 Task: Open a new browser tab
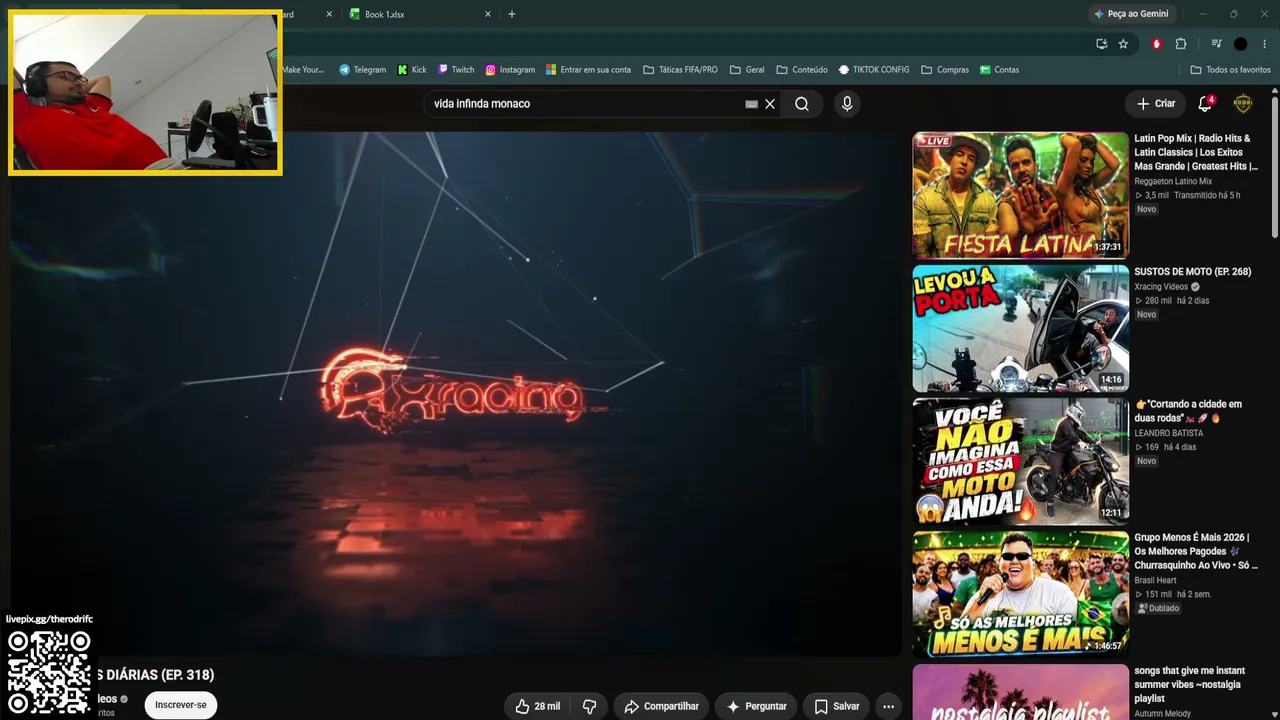pyautogui.click(x=512, y=14)
